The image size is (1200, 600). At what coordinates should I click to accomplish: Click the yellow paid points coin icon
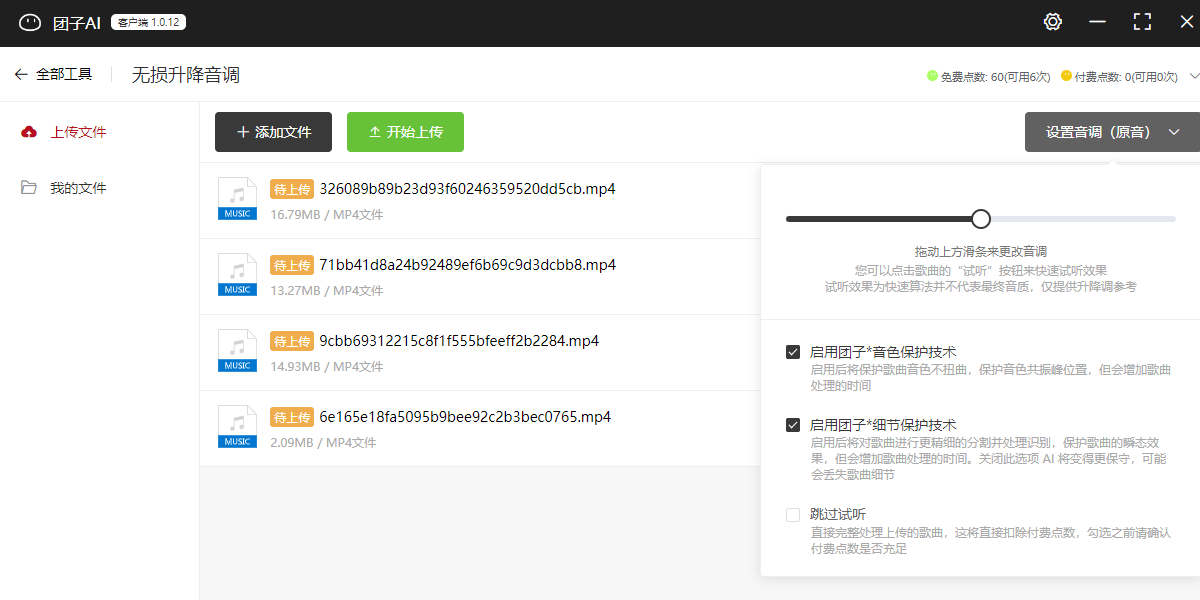click(1066, 75)
